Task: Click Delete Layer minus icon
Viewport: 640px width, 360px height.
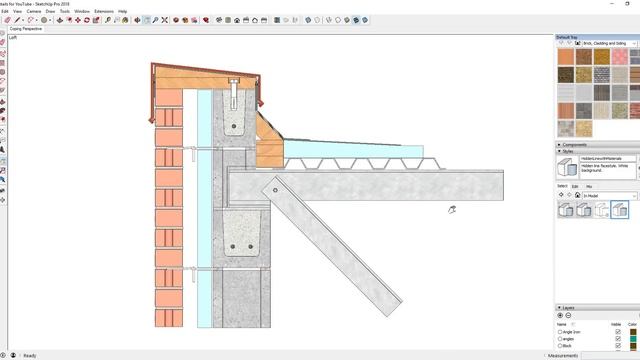Action: (568, 316)
